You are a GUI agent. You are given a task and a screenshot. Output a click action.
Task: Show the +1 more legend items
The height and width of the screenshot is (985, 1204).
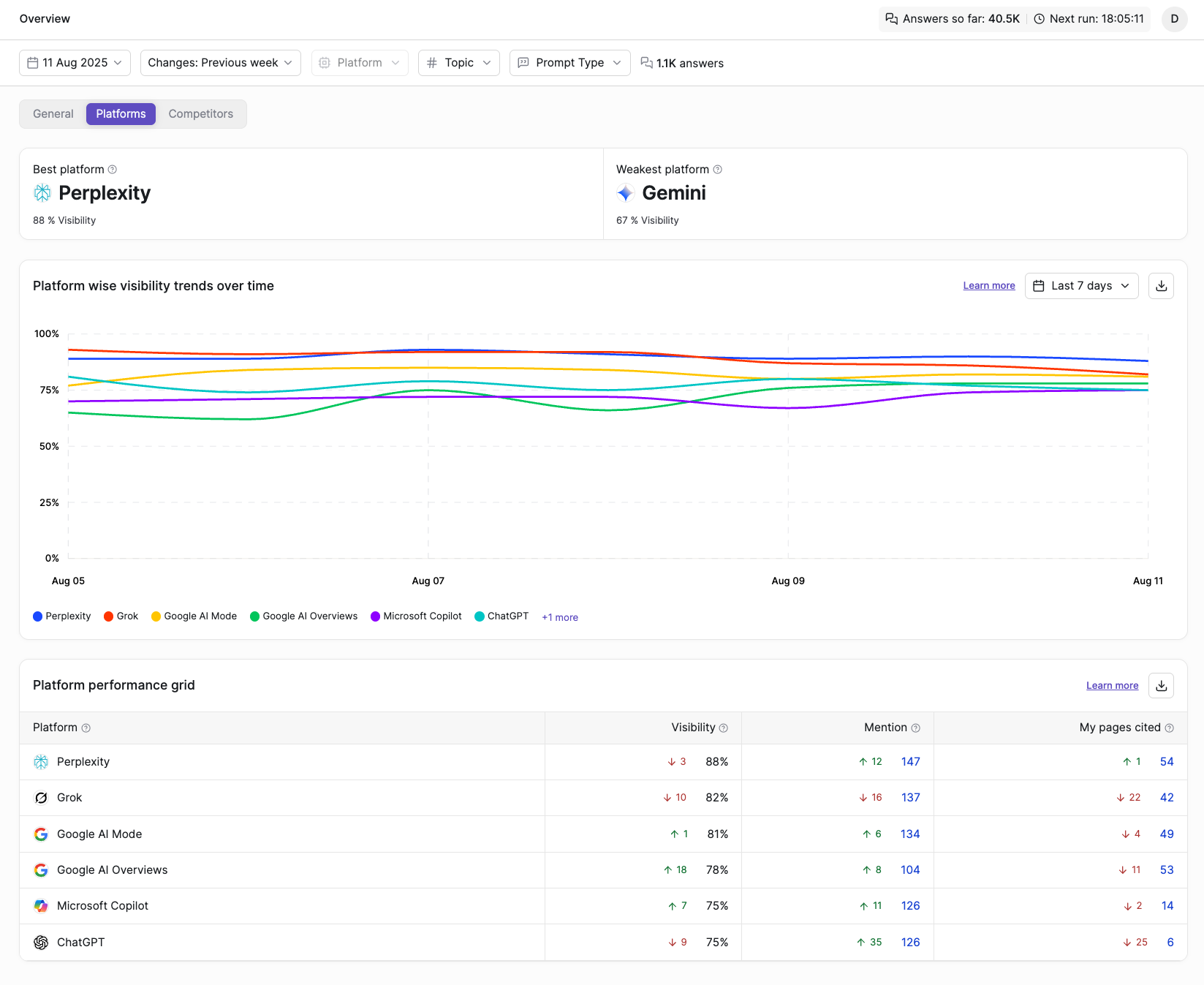pos(560,618)
